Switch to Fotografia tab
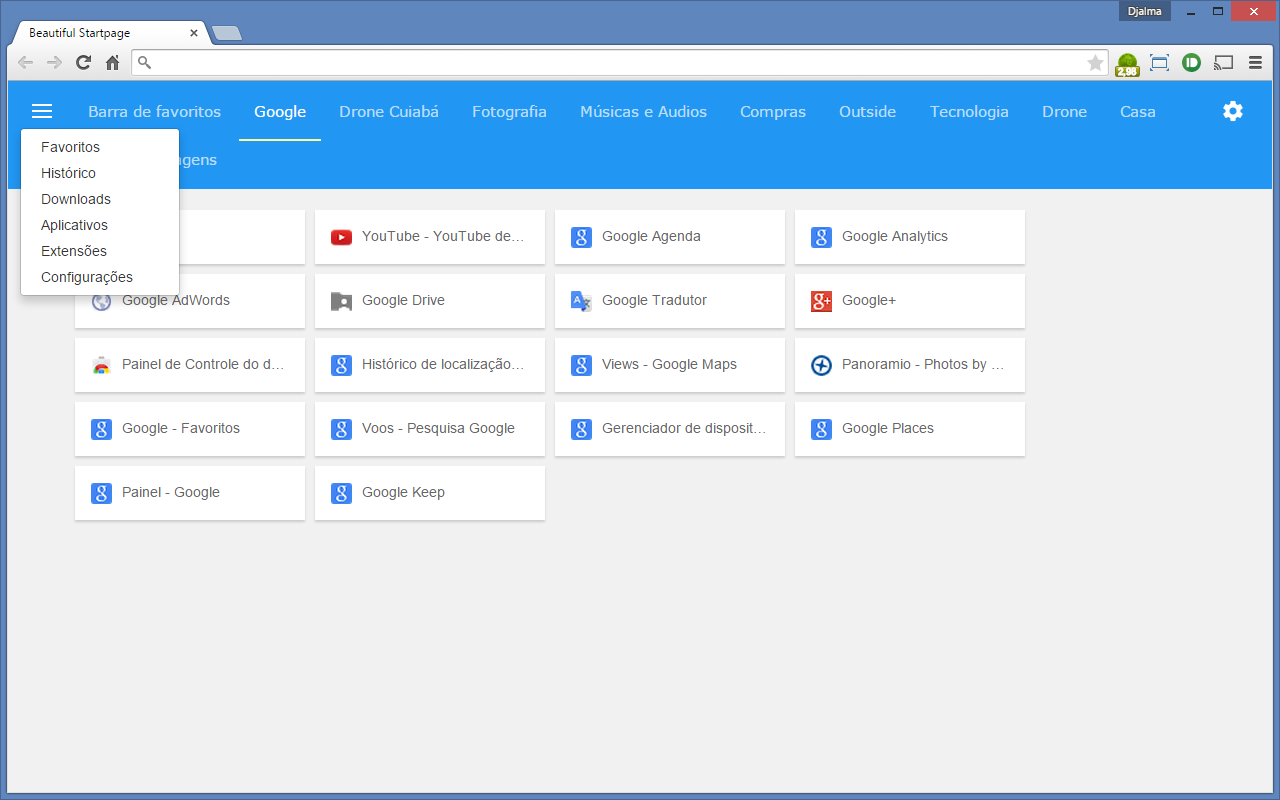 (509, 112)
